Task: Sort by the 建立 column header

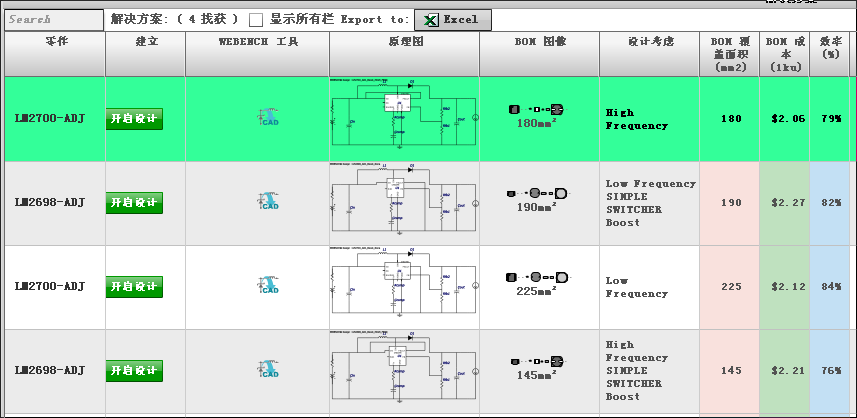Action: click(x=145, y=54)
